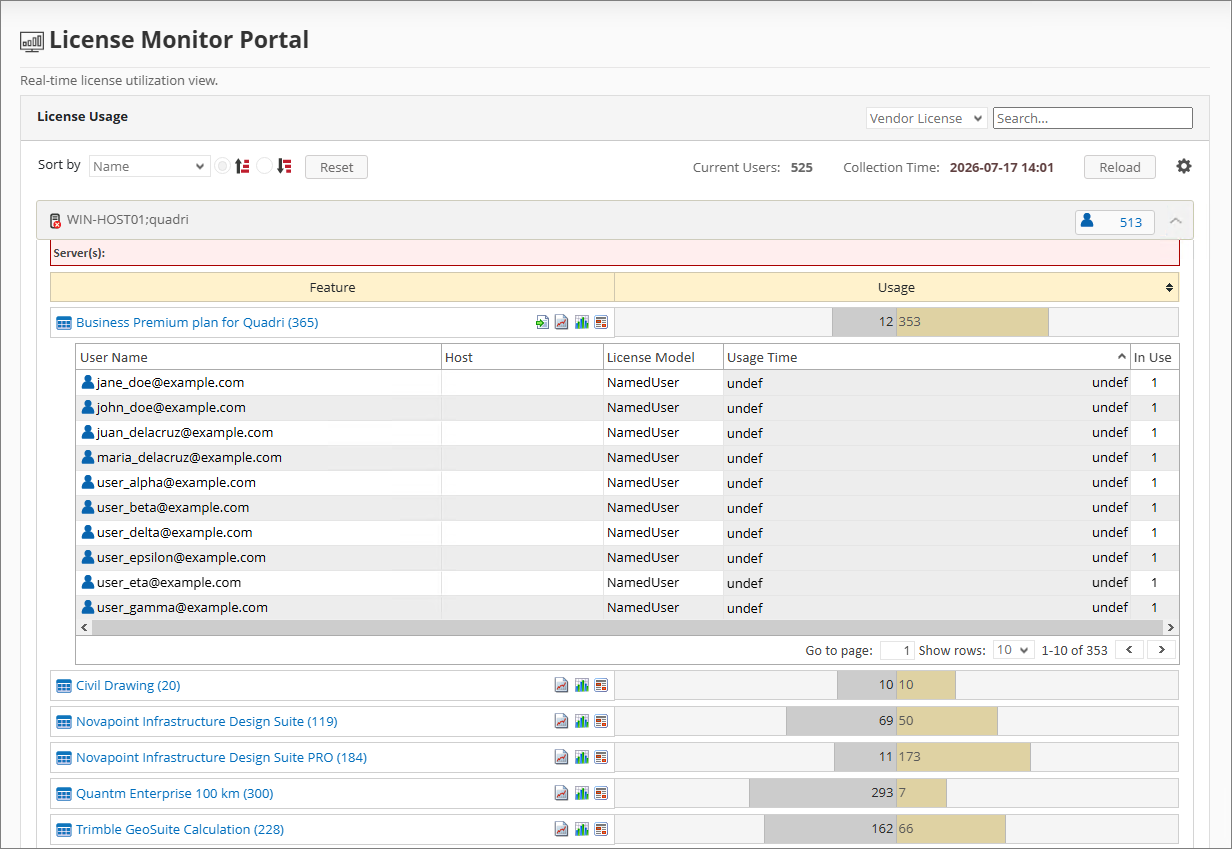Select the user_epsilon@example.com row
This screenshot has height=849, width=1232.
pos(627,557)
